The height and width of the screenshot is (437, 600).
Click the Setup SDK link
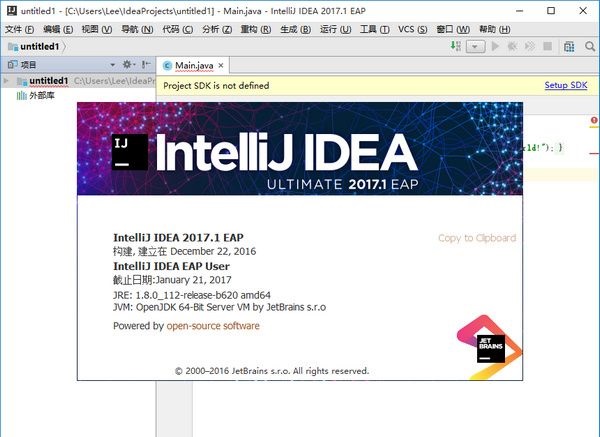(x=566, y=85)
